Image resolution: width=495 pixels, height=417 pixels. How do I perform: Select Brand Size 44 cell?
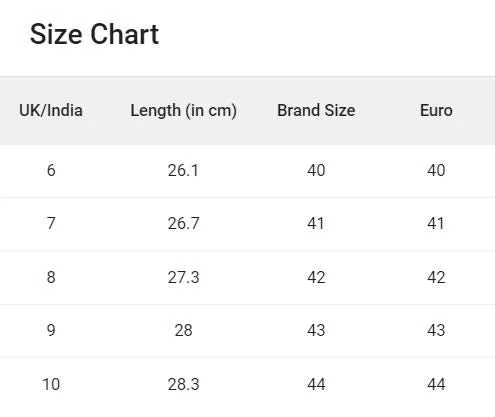pyautogui.click(x=316, y=384)
